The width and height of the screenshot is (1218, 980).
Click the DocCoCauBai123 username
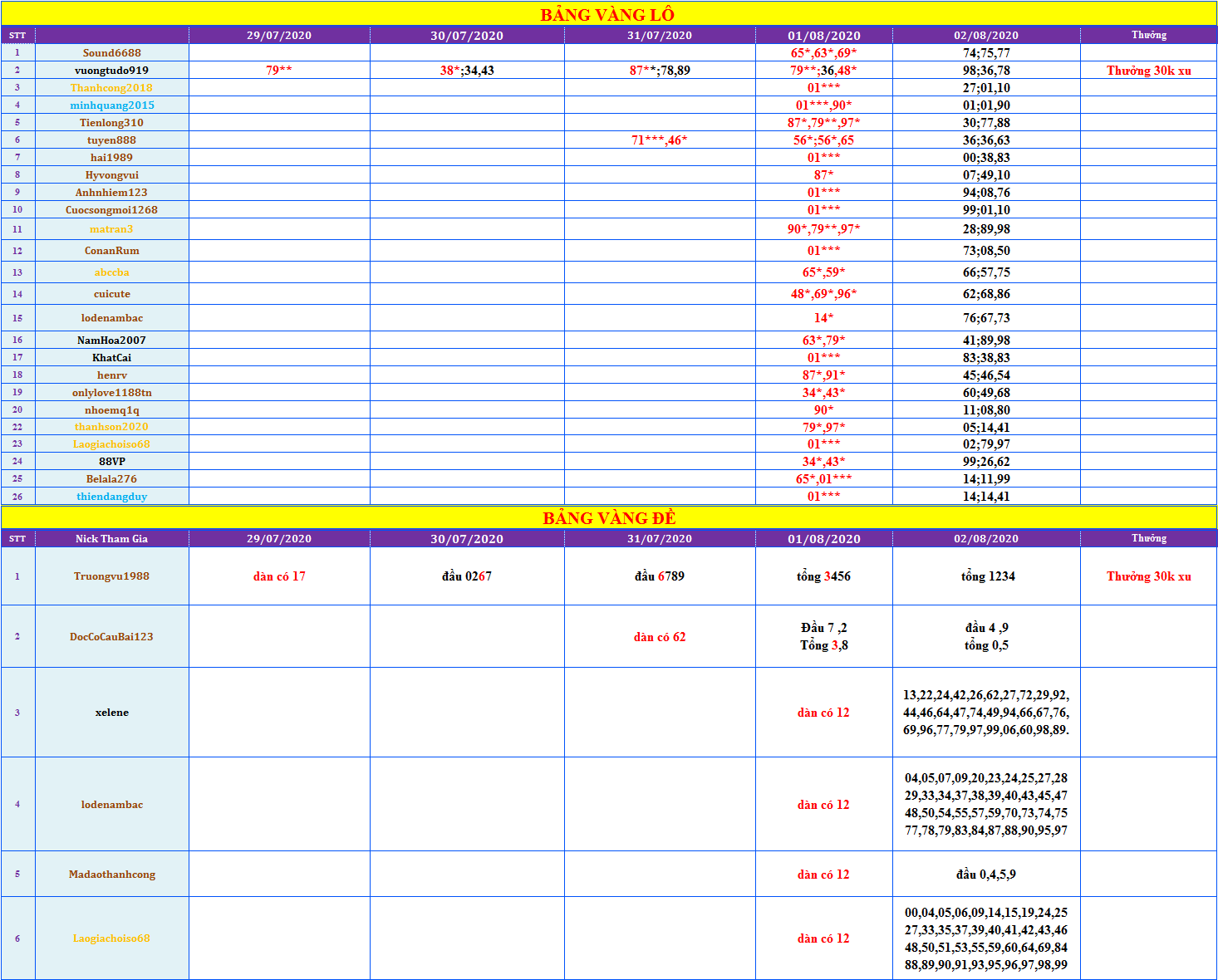tap(111, 637)
